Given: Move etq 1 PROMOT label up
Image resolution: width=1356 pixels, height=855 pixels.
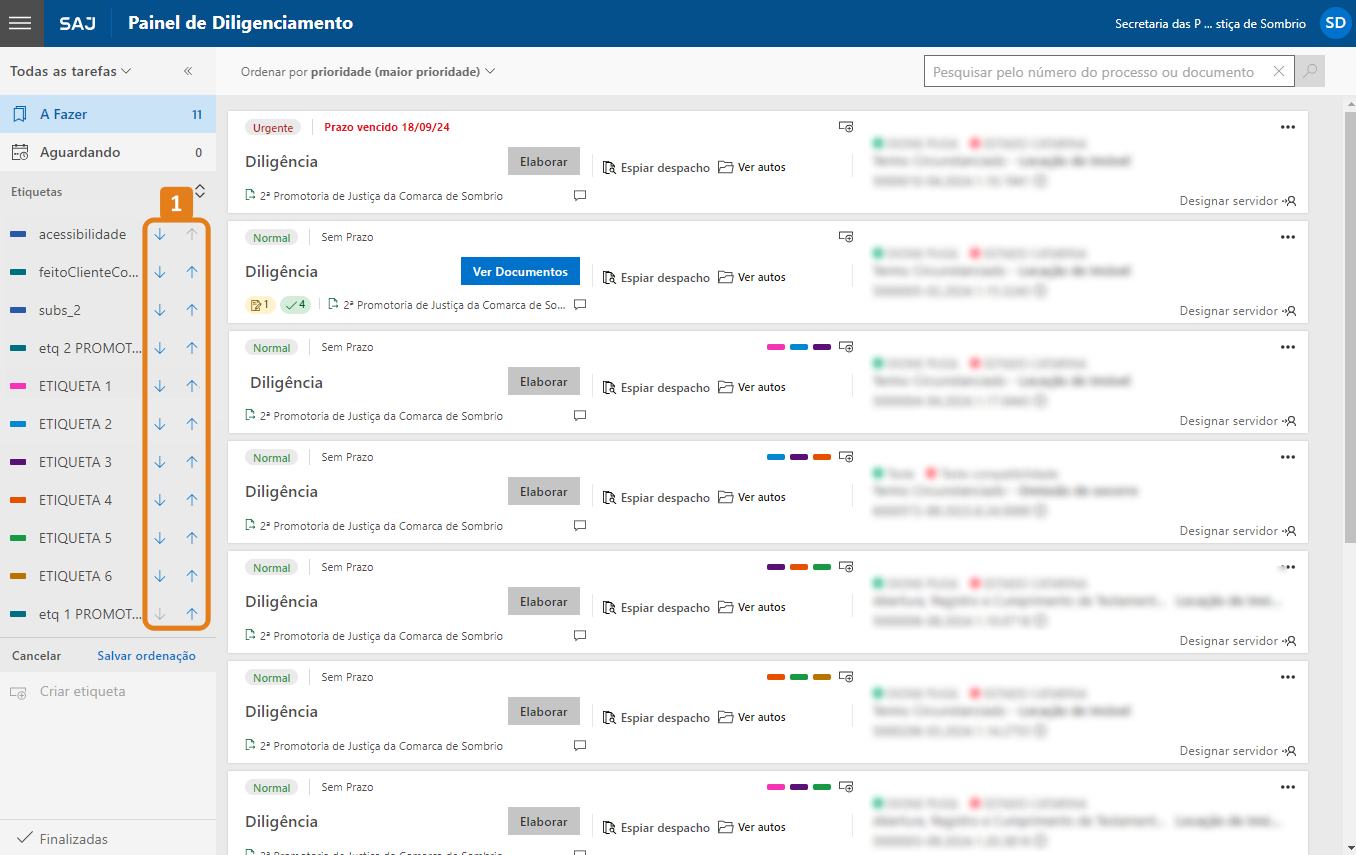Looking at the screenshot, I should coord(192,614).
